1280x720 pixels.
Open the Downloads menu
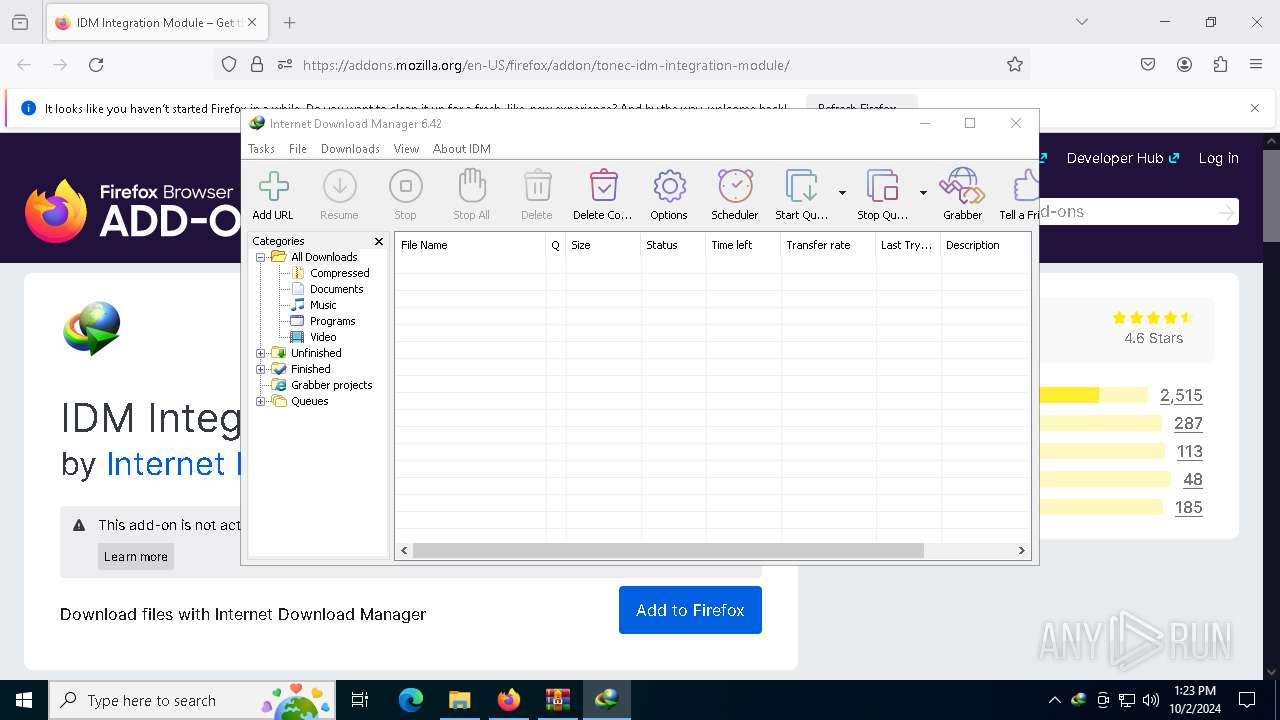(x=350, y=149)
